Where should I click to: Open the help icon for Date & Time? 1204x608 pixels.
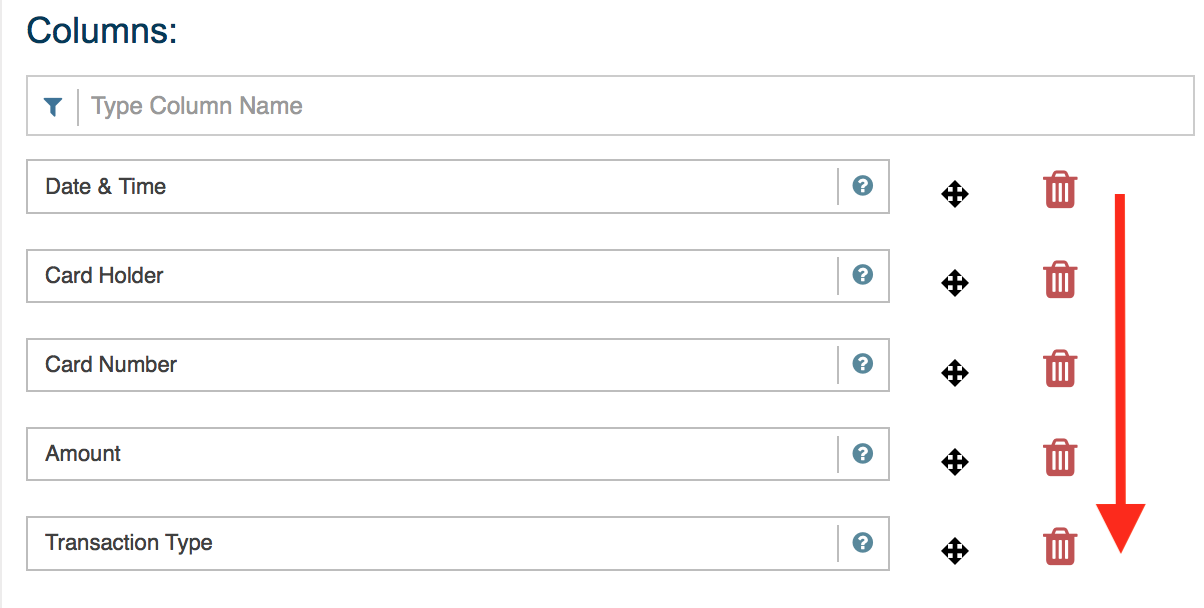click(862, 186)
